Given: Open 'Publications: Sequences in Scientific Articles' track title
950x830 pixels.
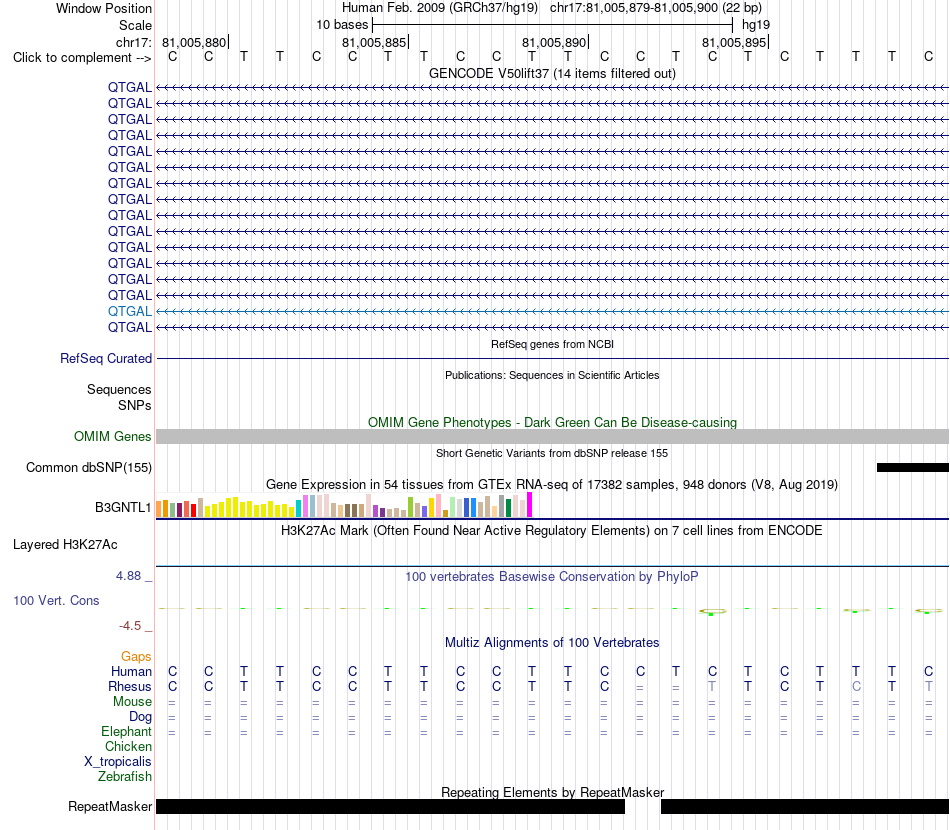Looking at the screenshot, I should (552, 375).
